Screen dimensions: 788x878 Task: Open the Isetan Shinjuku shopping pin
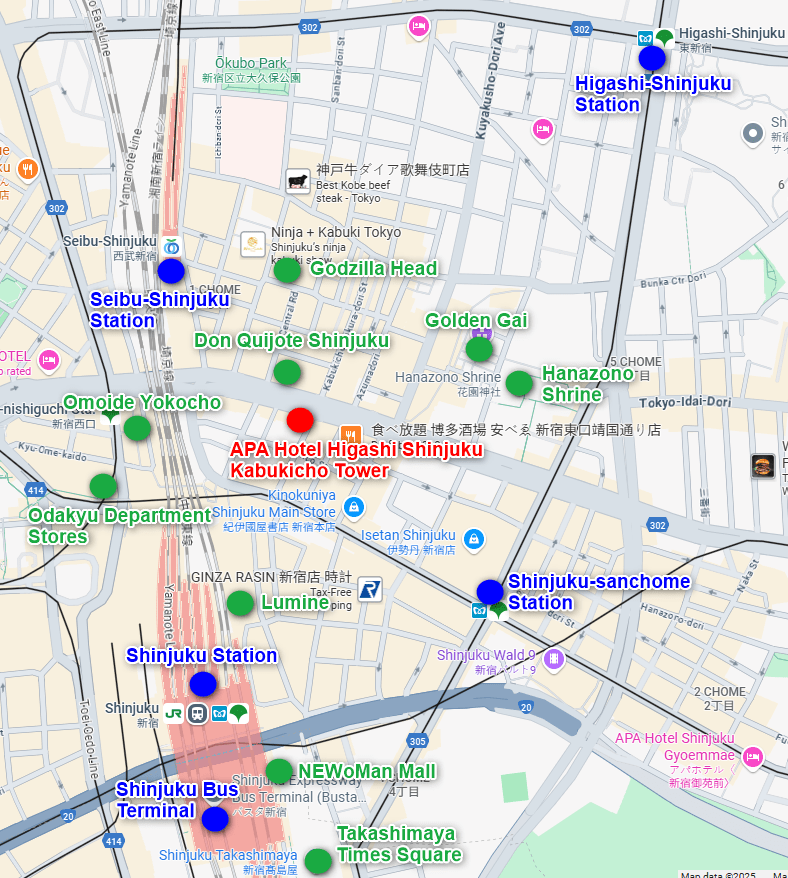click(474, 540)
